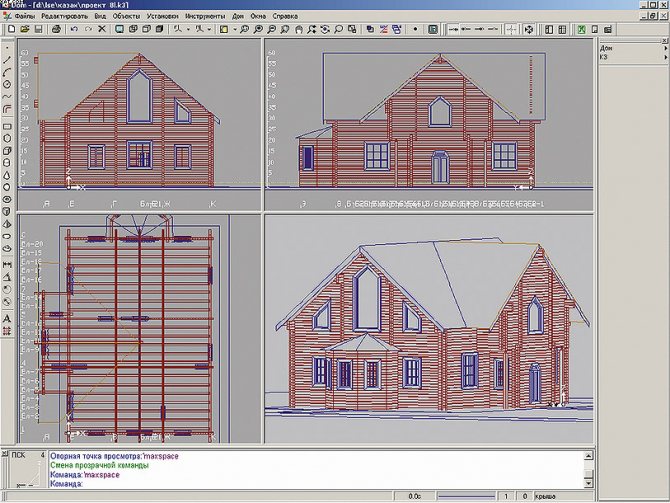This screenshot has width=670, height=503.
Task: Click the pan hand icon
Action: pos(299,29)
